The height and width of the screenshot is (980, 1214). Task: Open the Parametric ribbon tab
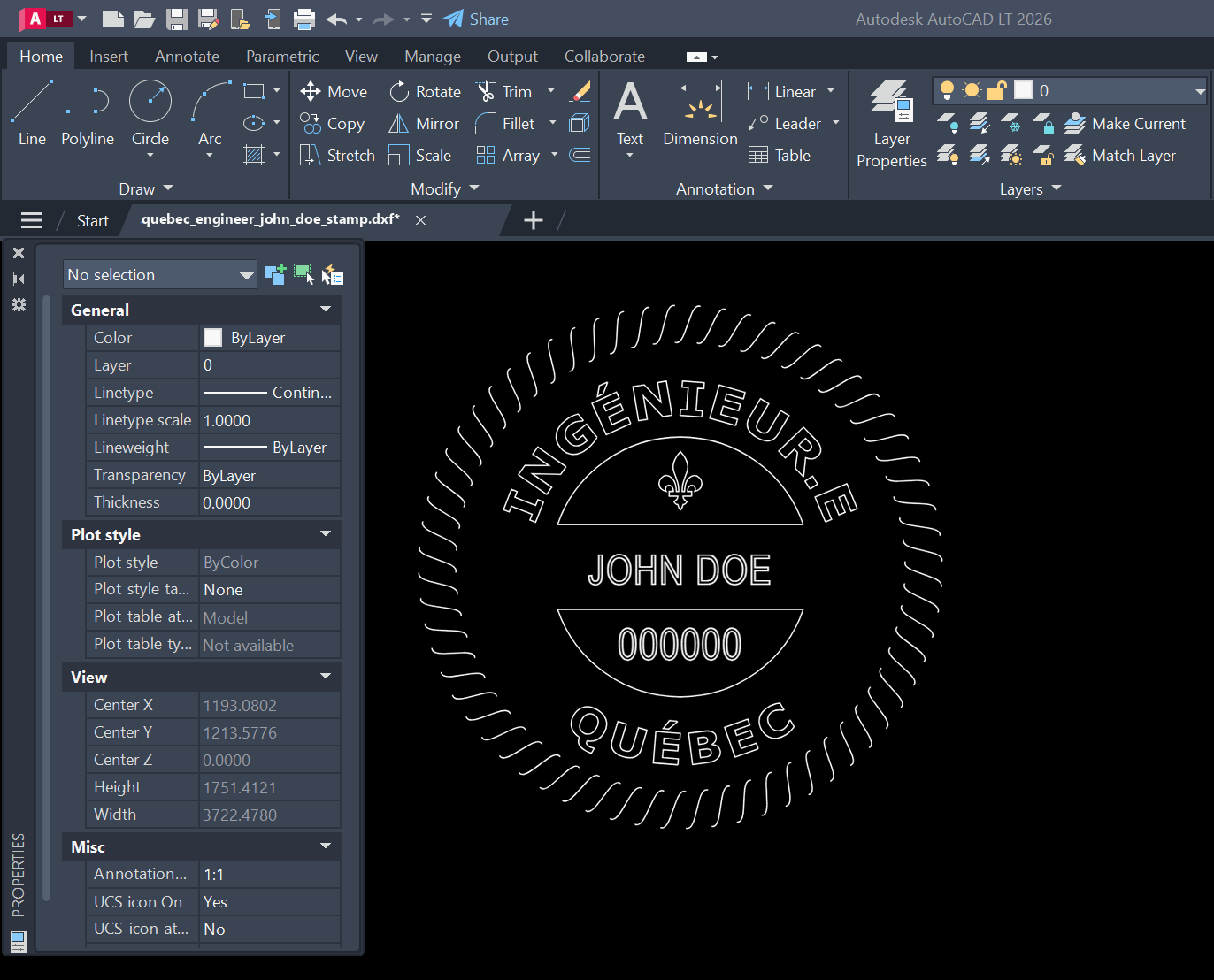[282, 56]
